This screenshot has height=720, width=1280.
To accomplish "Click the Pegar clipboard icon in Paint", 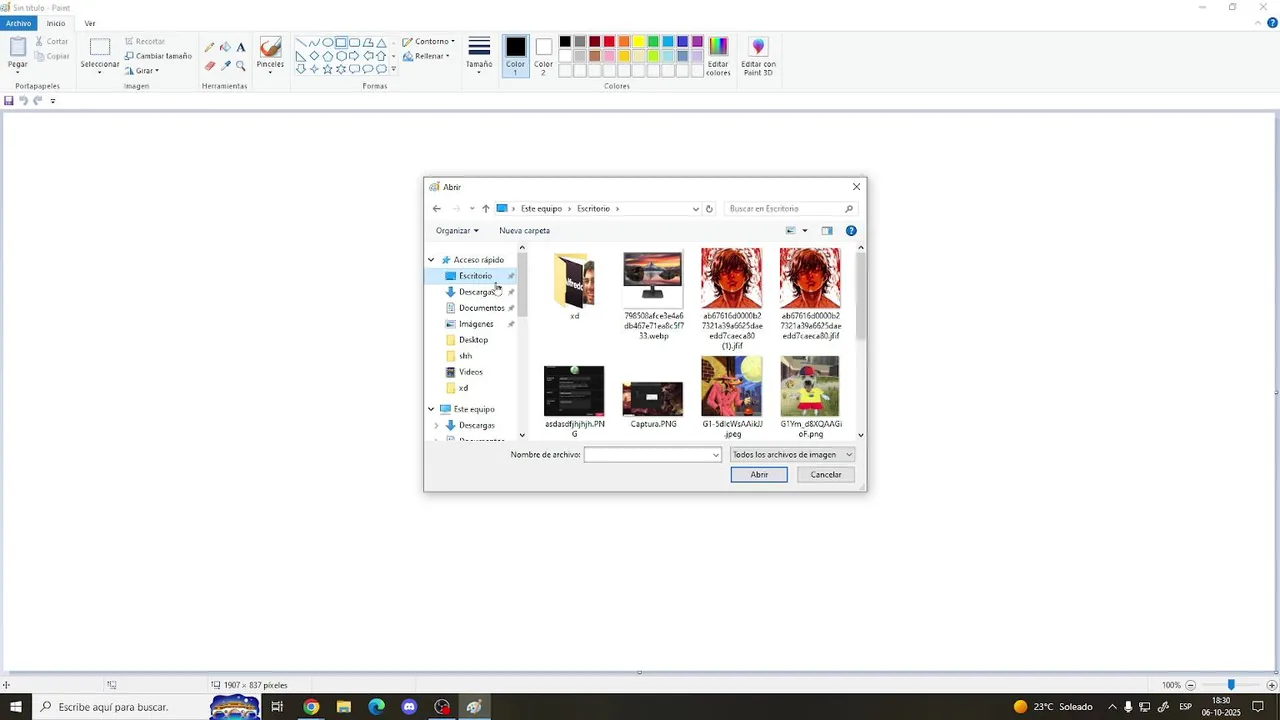I will [x=18, y=47].
